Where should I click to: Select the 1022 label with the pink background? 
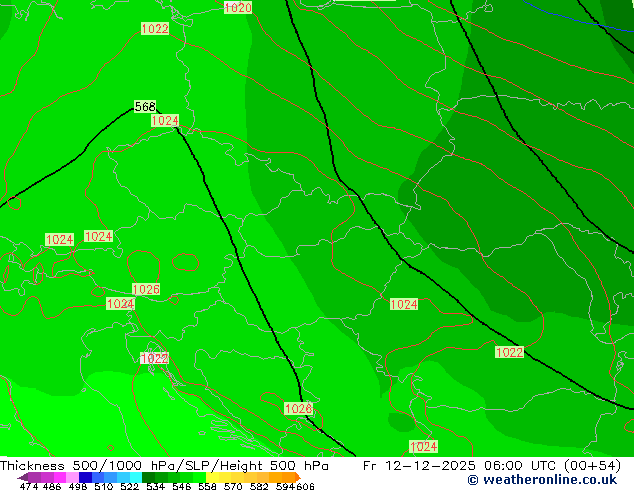[154, 358]
